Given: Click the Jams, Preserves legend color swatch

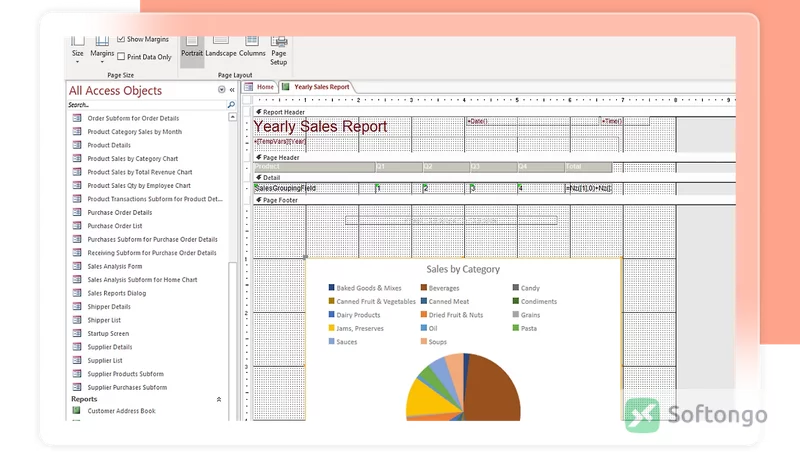Looking at the screenshot, I should click(x=332, y=328).
